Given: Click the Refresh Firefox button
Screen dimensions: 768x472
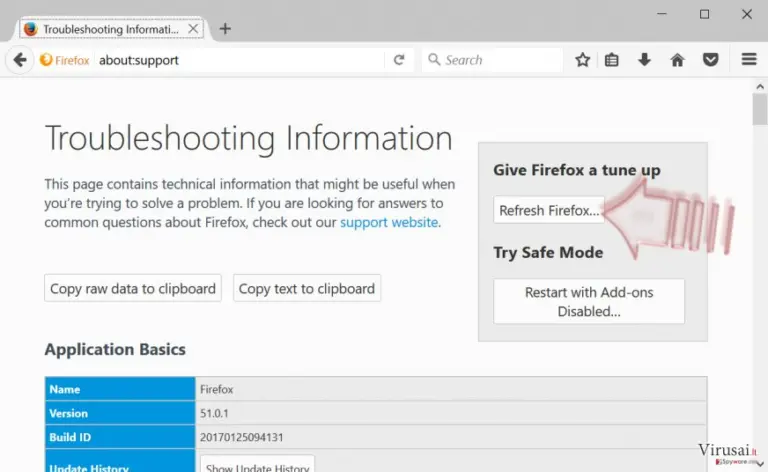Looking at the screenshot, I should (549, 210).
